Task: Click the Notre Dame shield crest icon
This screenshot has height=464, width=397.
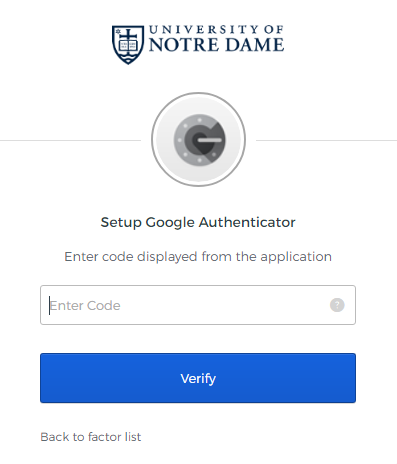Action: pyautogui.click(x=128, y=45)
